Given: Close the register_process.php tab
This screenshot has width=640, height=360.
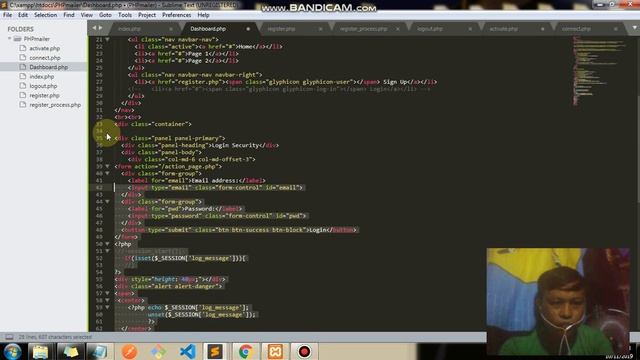Looking at the screenshot, I should tap(398, 29).
